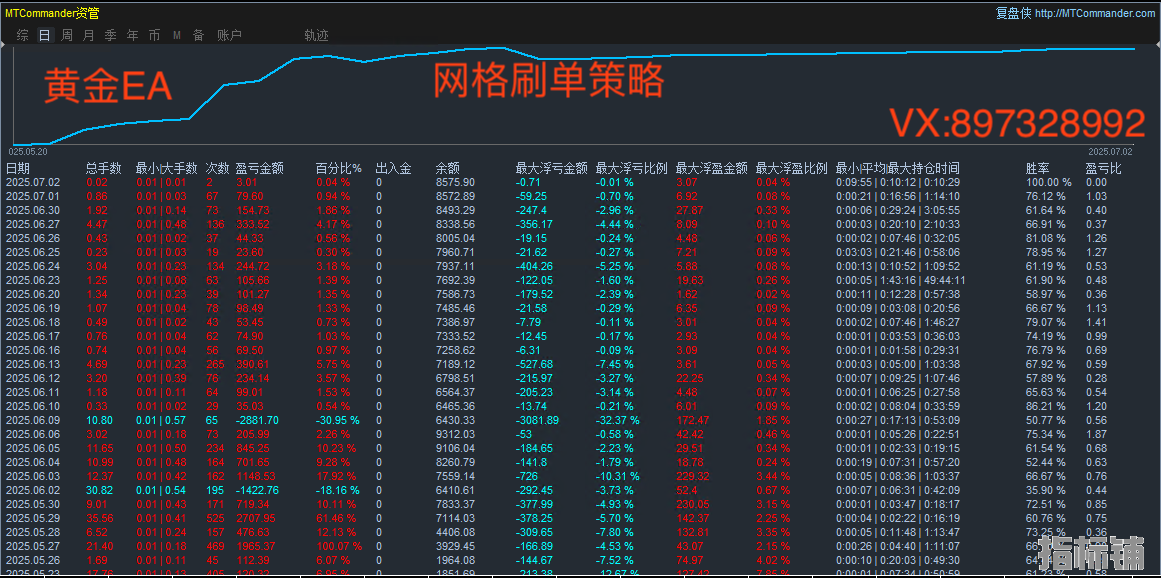Click the 最大浮盈比例 column header

pos(792,168)
